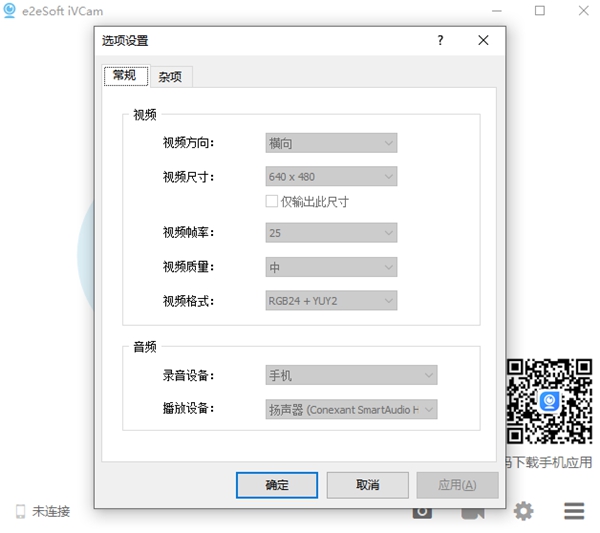Click the iVCam snapshot camera icon
This screenshot has height=533, width=600.
coord(422,513)
